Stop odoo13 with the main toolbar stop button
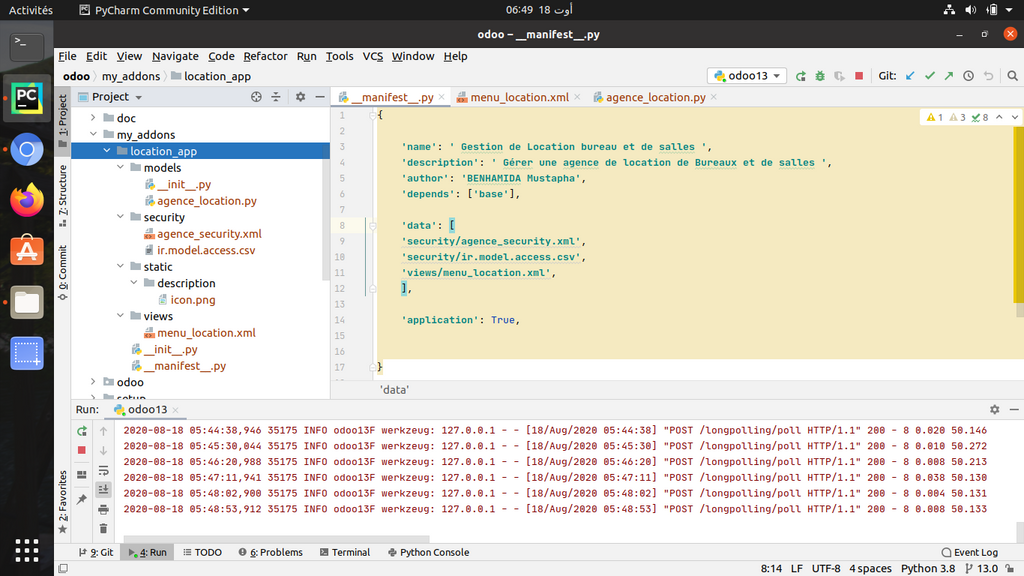This screenshot has width=1024, height=576. 858,76
